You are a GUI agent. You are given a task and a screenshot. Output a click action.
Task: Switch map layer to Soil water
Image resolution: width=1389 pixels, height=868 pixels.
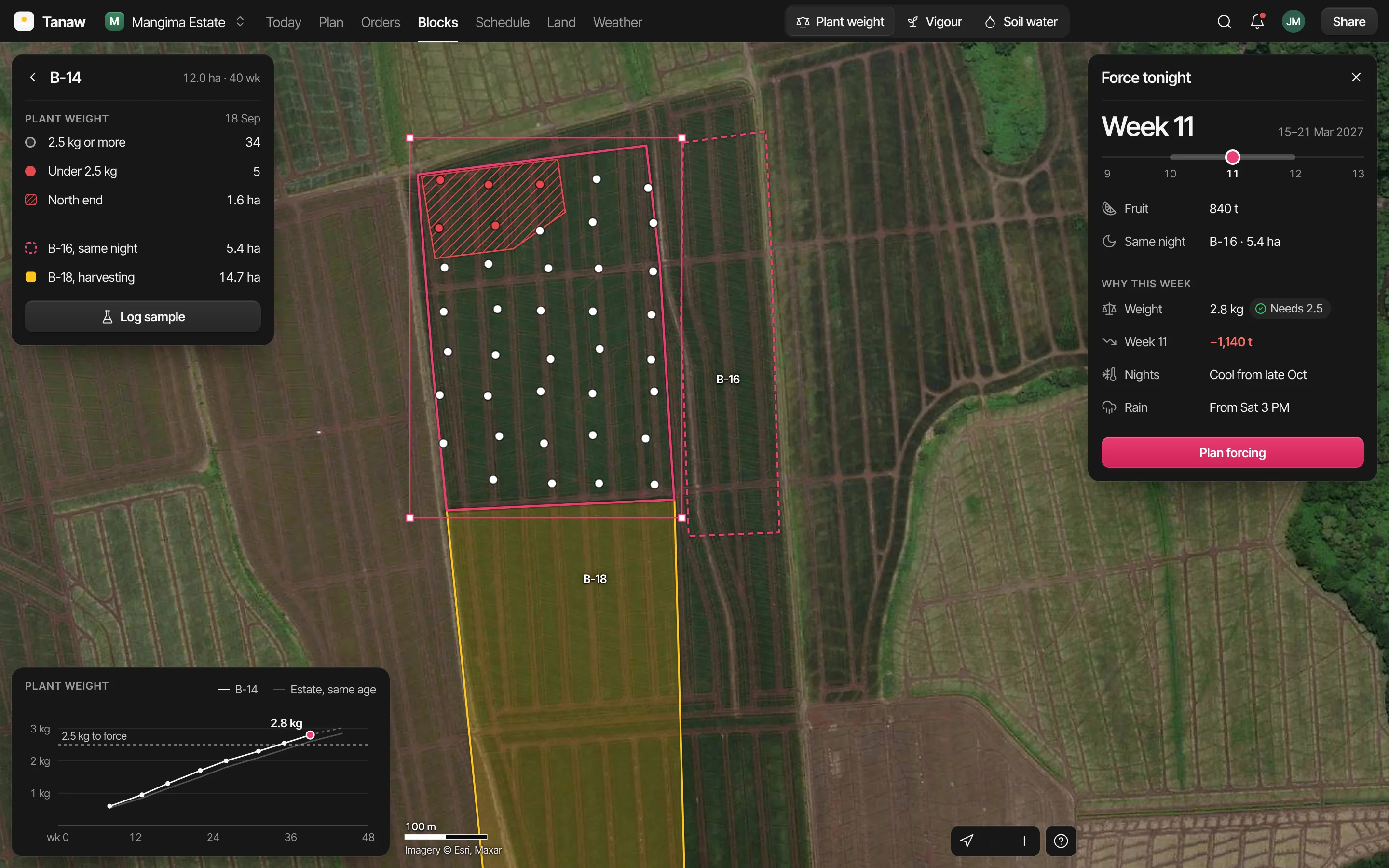click(1021, 22)
